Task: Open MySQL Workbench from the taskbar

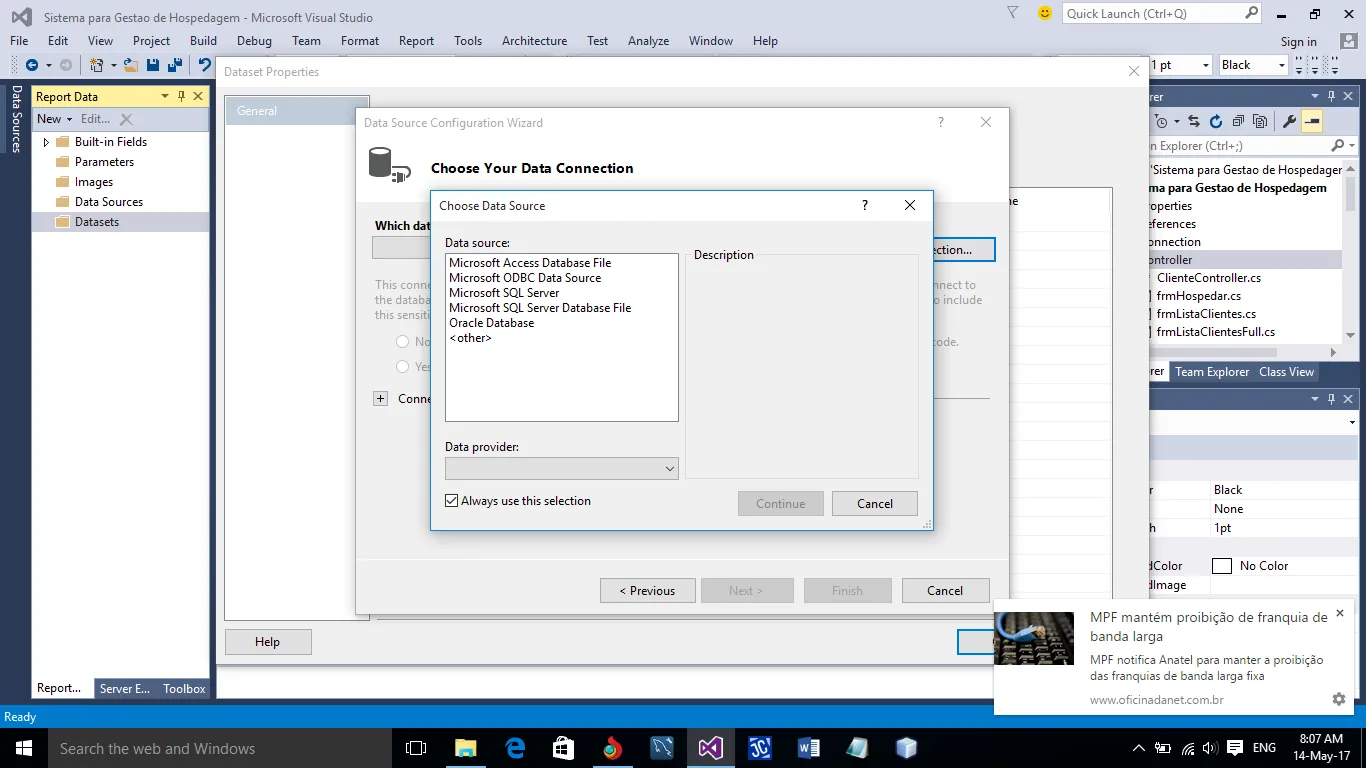Action: coord(662,748)
